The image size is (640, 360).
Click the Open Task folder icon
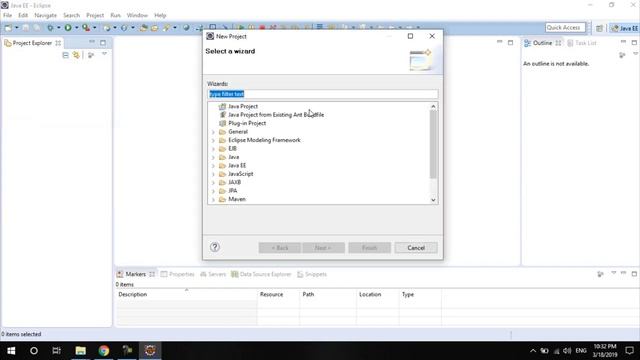point(154,28)
